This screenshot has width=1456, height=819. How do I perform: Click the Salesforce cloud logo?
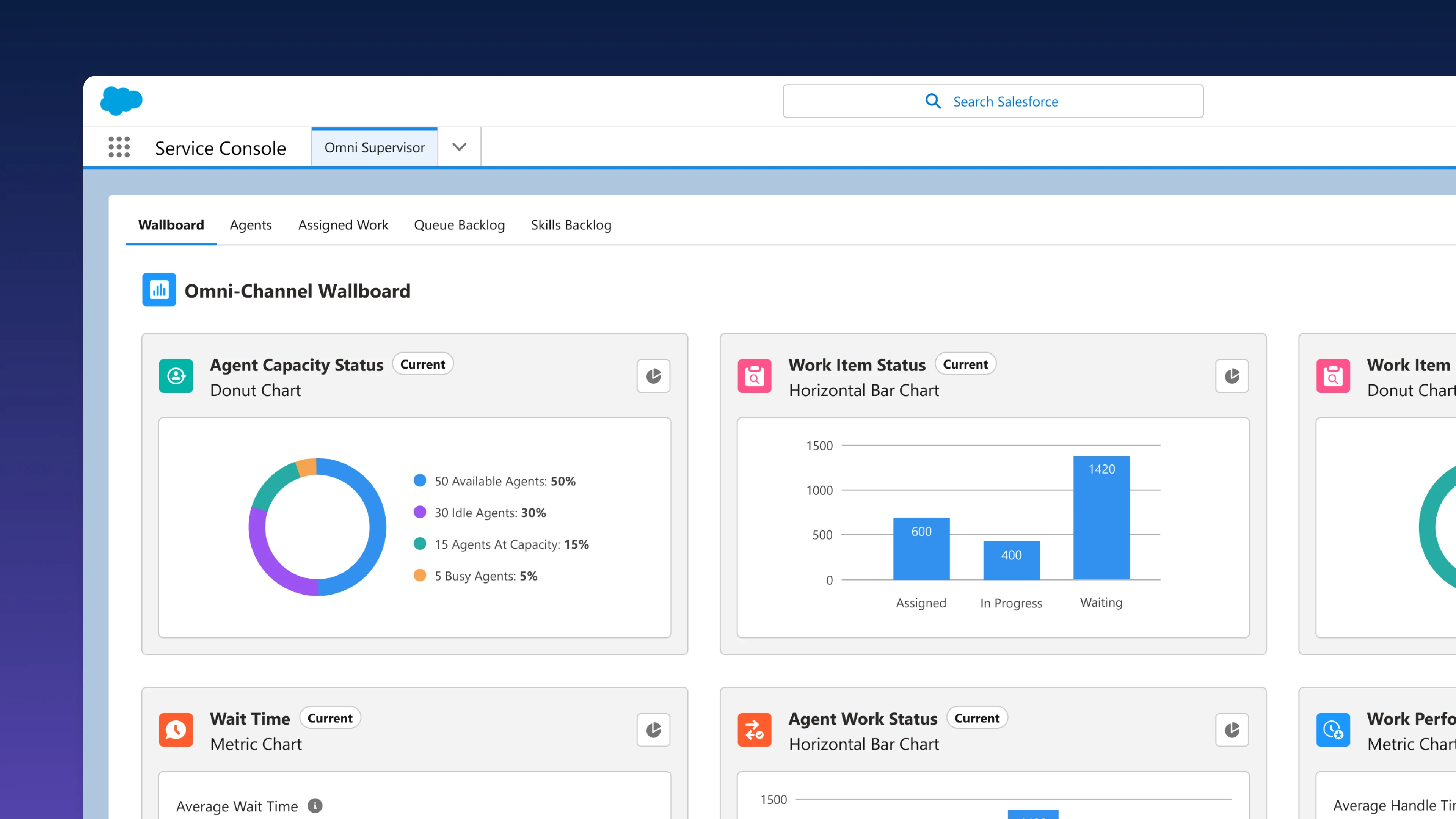(x=121, y=100)
